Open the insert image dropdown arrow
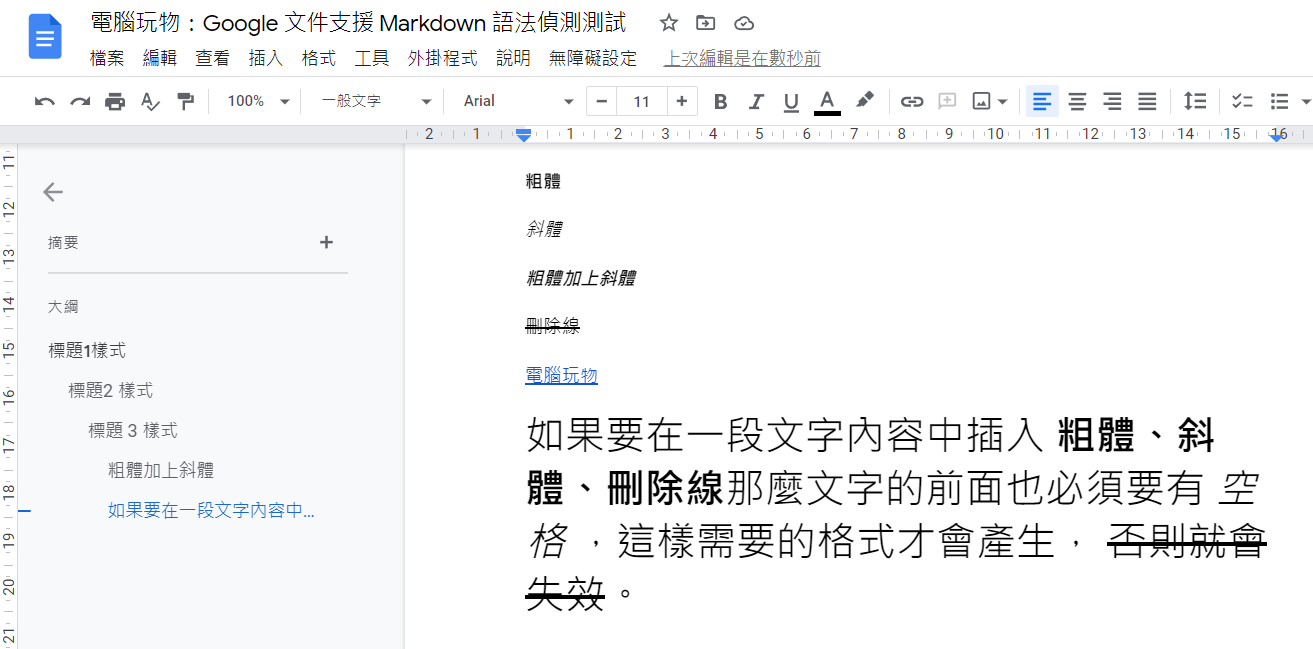This screenshot has height=649, width=1313. [x=1002, y=101]
